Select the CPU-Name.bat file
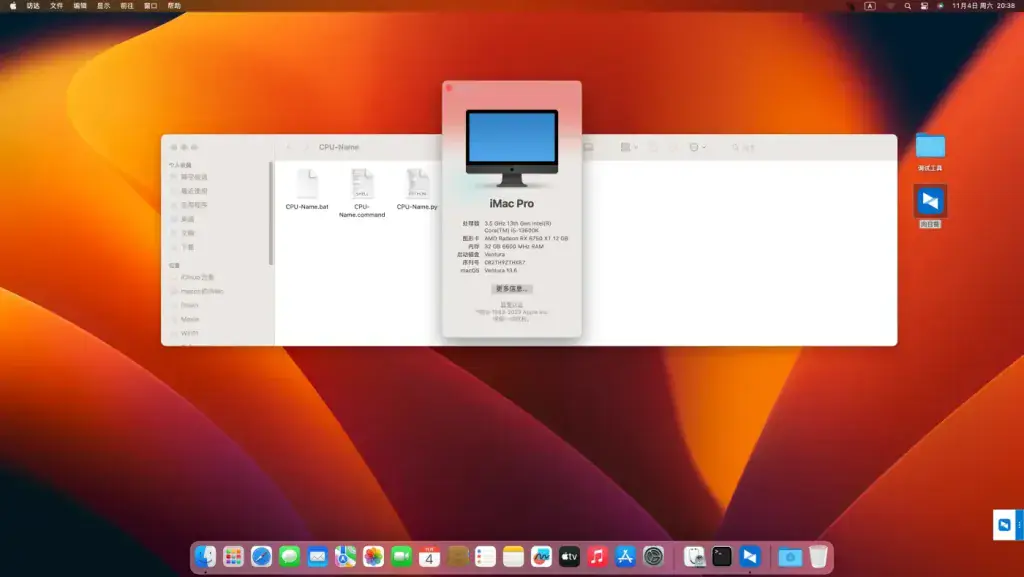 click(307, 190)
